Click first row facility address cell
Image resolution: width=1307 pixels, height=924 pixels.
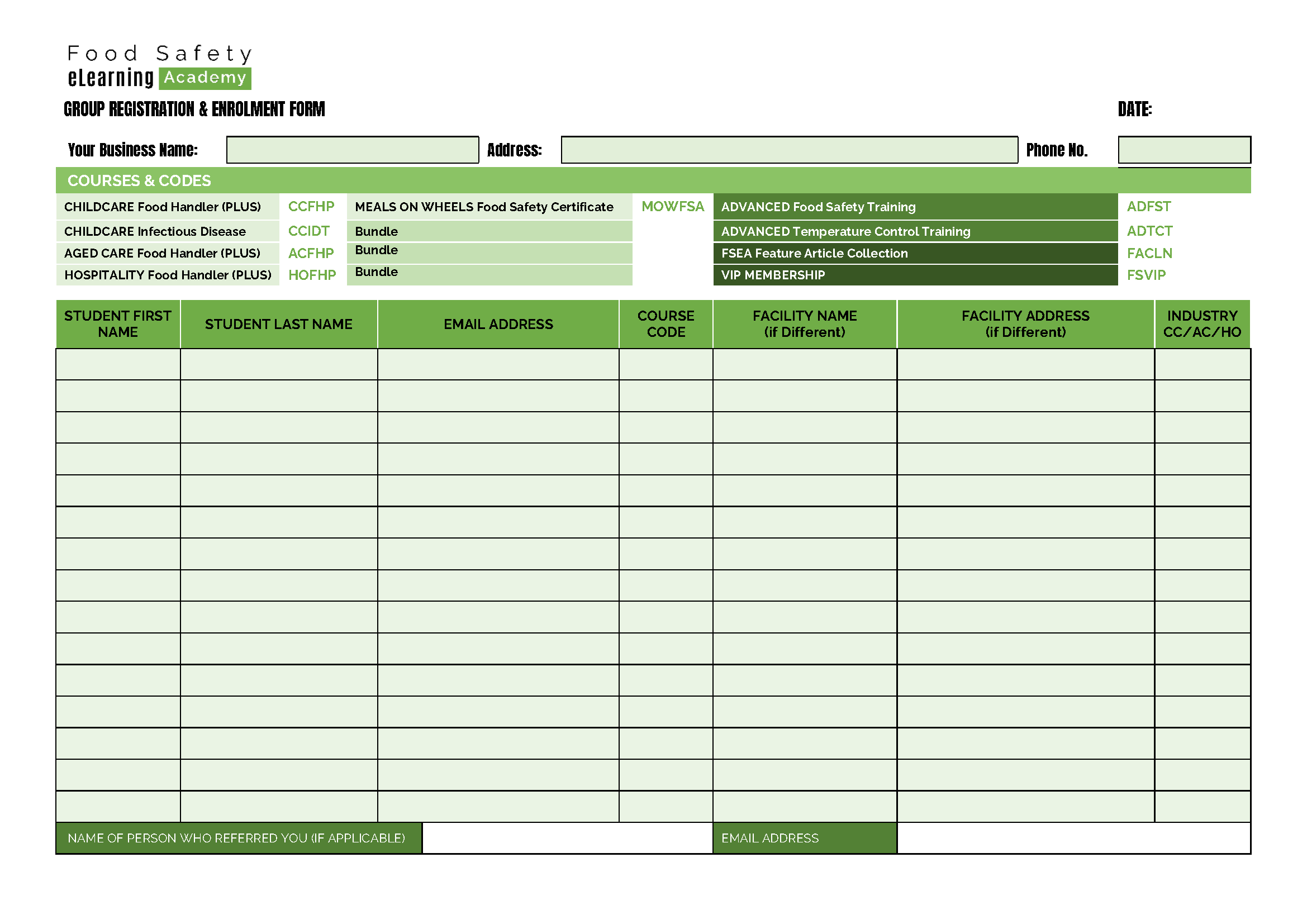(1025, 364)
